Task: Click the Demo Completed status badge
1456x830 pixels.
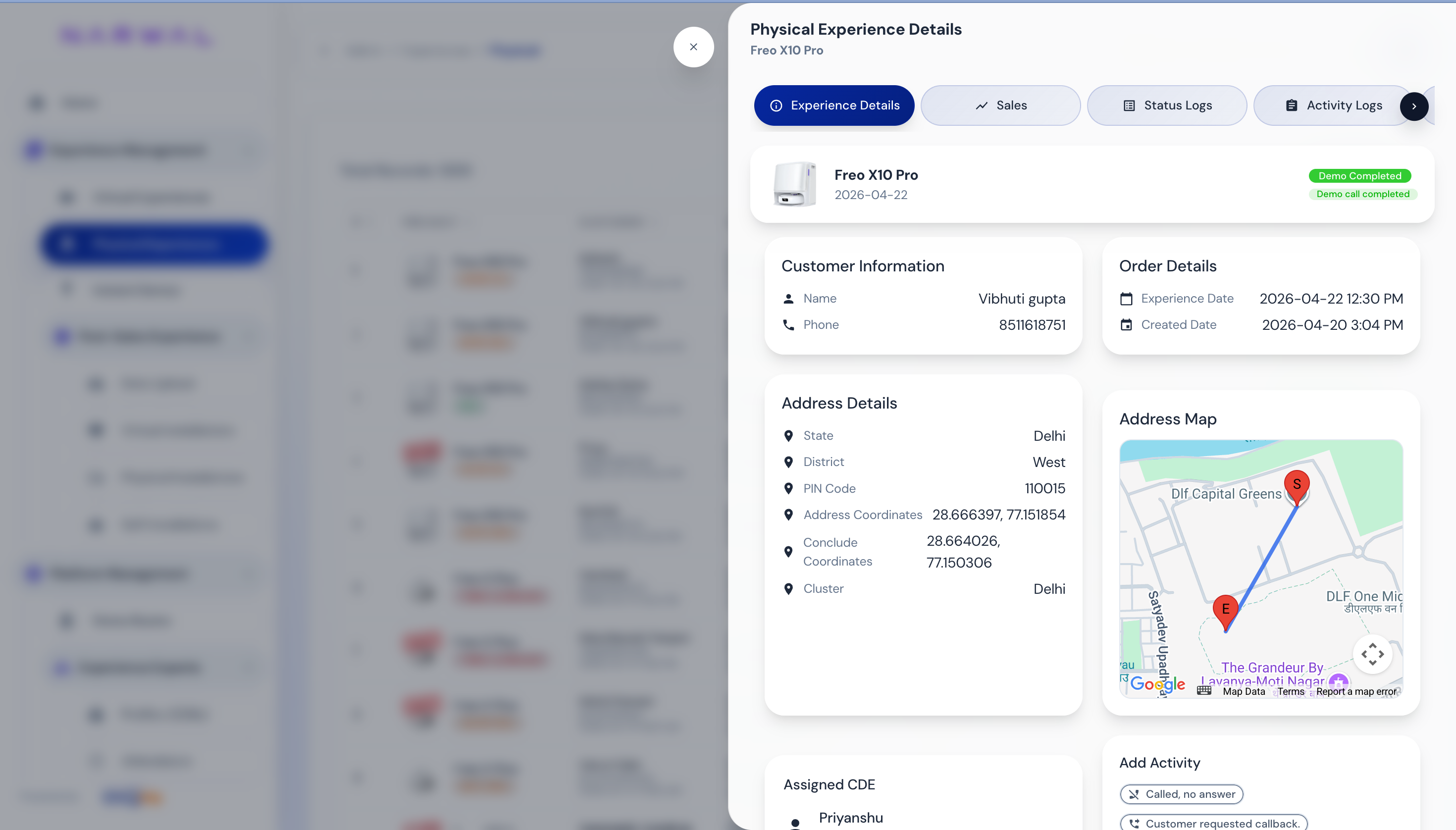Action: pos(1359,176)
